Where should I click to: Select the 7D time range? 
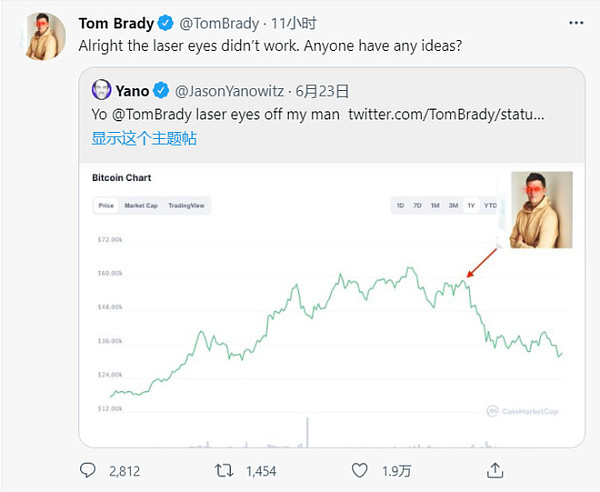coord(417,205)
